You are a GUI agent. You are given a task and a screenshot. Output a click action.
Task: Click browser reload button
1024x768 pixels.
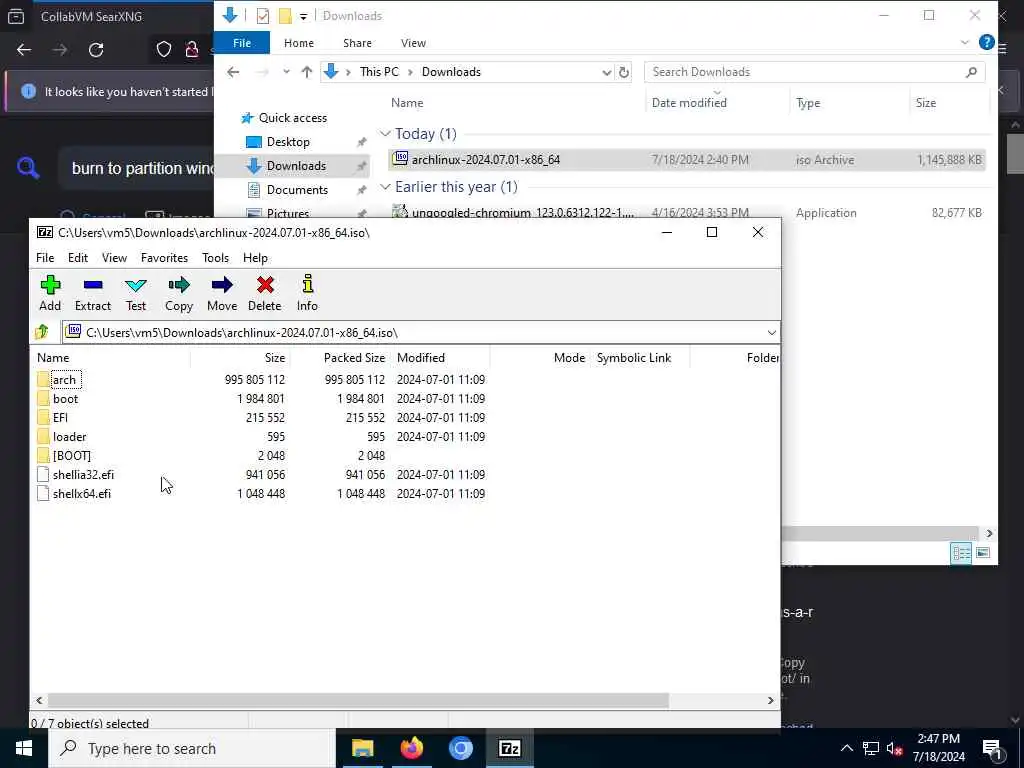pos(96,50)
